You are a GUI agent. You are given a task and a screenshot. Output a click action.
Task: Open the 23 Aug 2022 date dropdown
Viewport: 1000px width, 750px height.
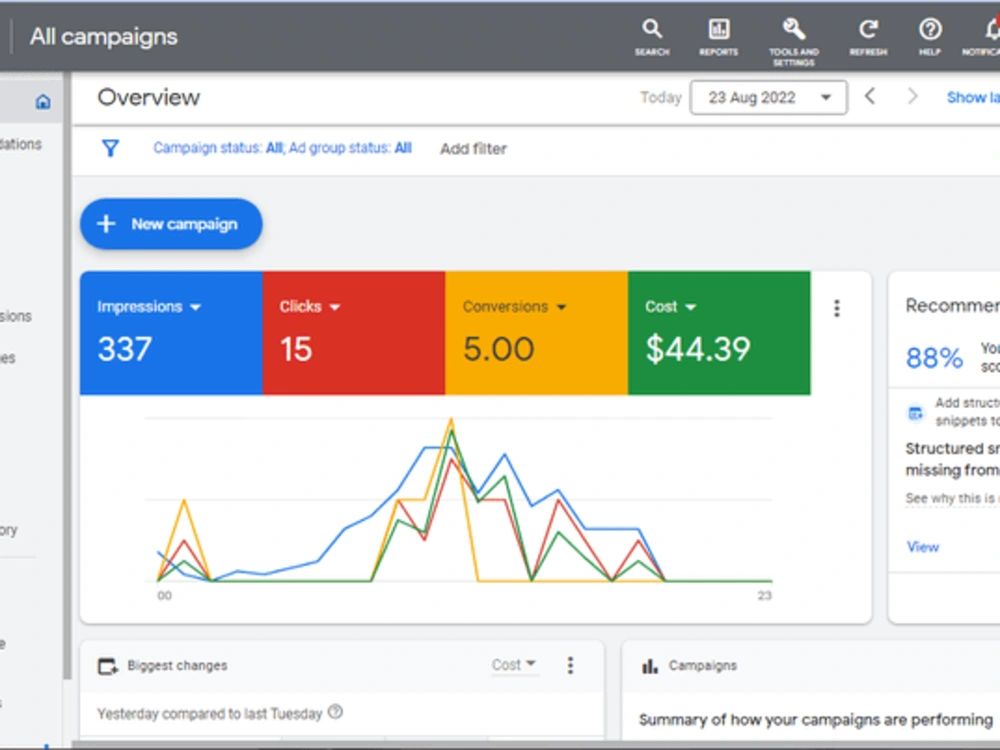[x=768, y=98]
